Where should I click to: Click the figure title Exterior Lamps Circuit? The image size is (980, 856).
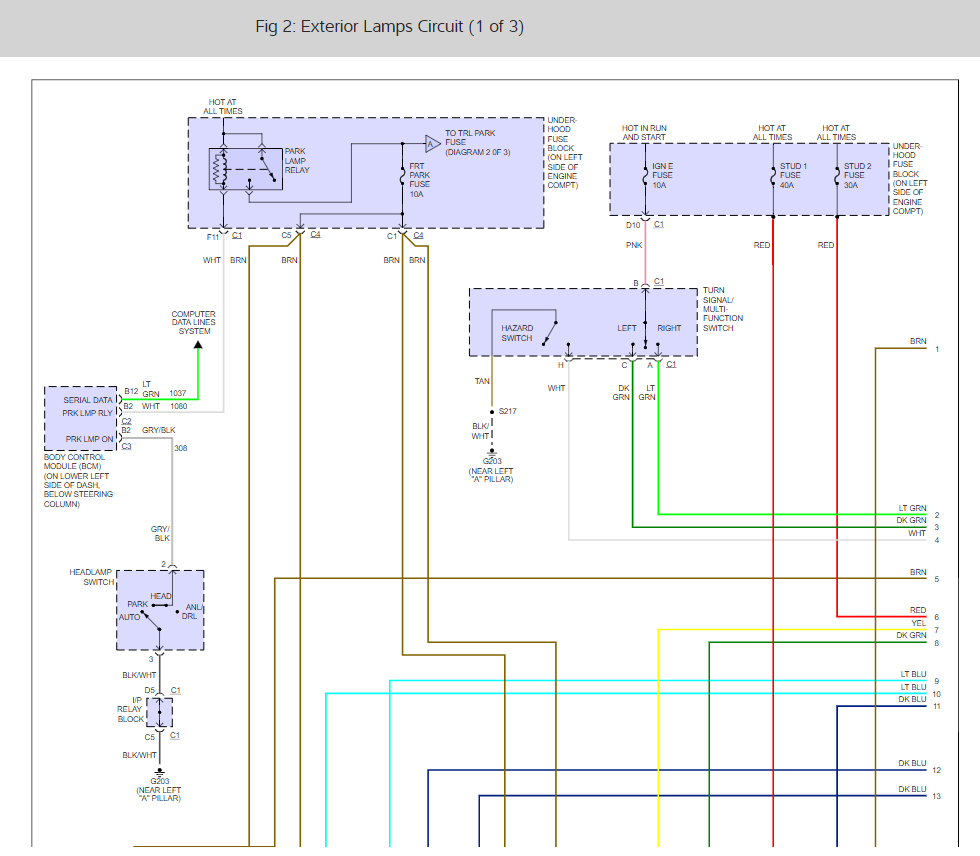390,27
